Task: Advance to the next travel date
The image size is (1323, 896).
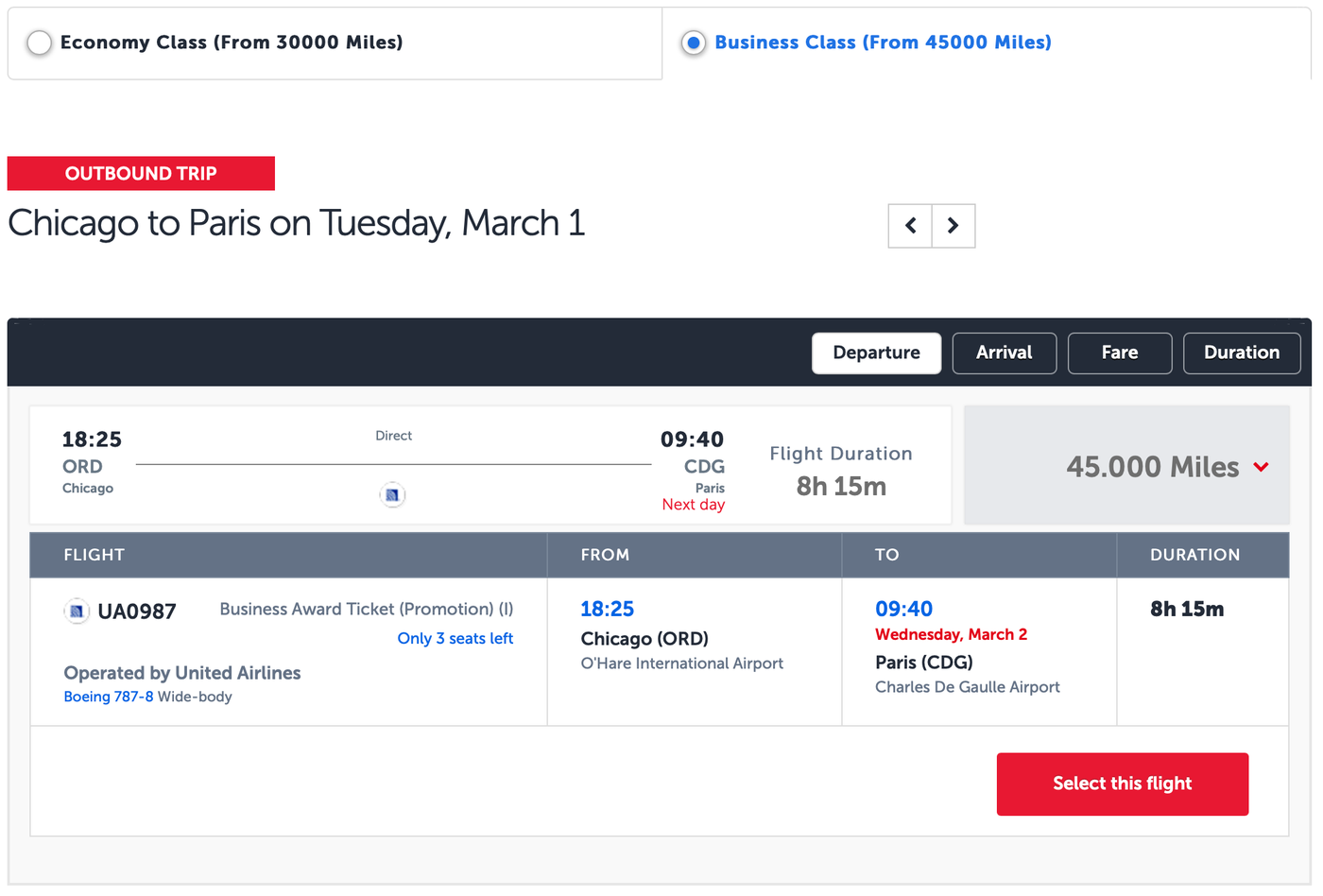Action: click(x=954, y=226)
